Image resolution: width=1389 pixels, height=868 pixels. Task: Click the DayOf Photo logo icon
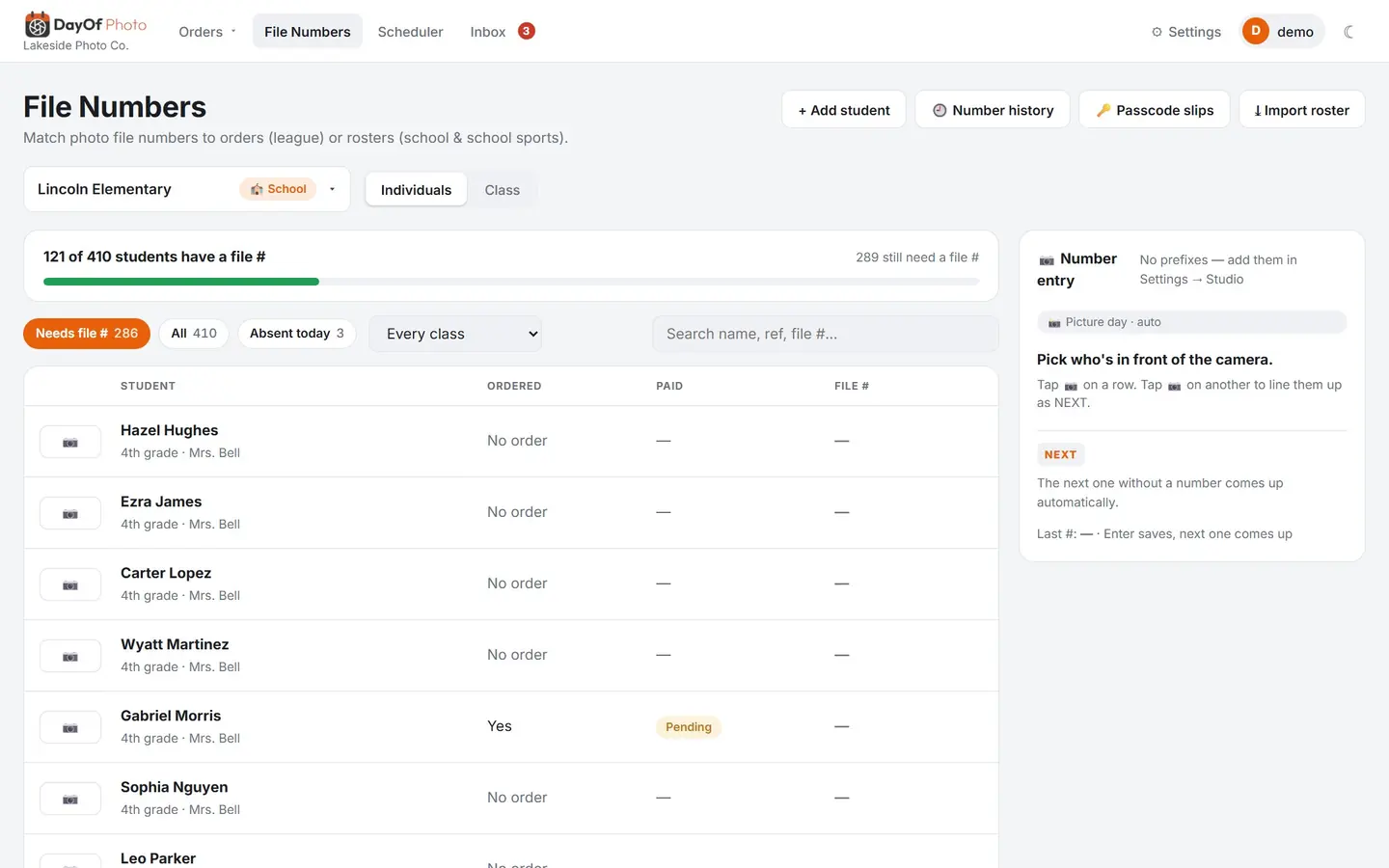[x=37, y=24]
